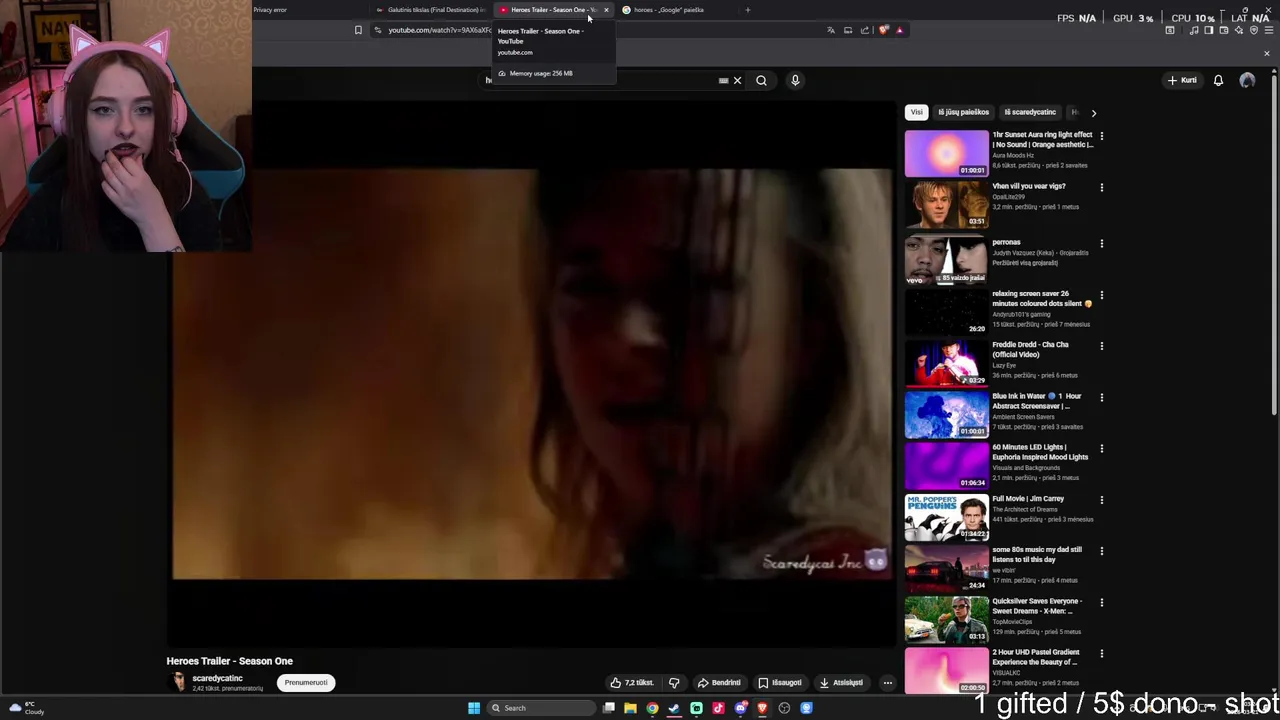Open options for 1hr Sunset Aura video
This screenshot has width=1280, height=720.
1101,136
